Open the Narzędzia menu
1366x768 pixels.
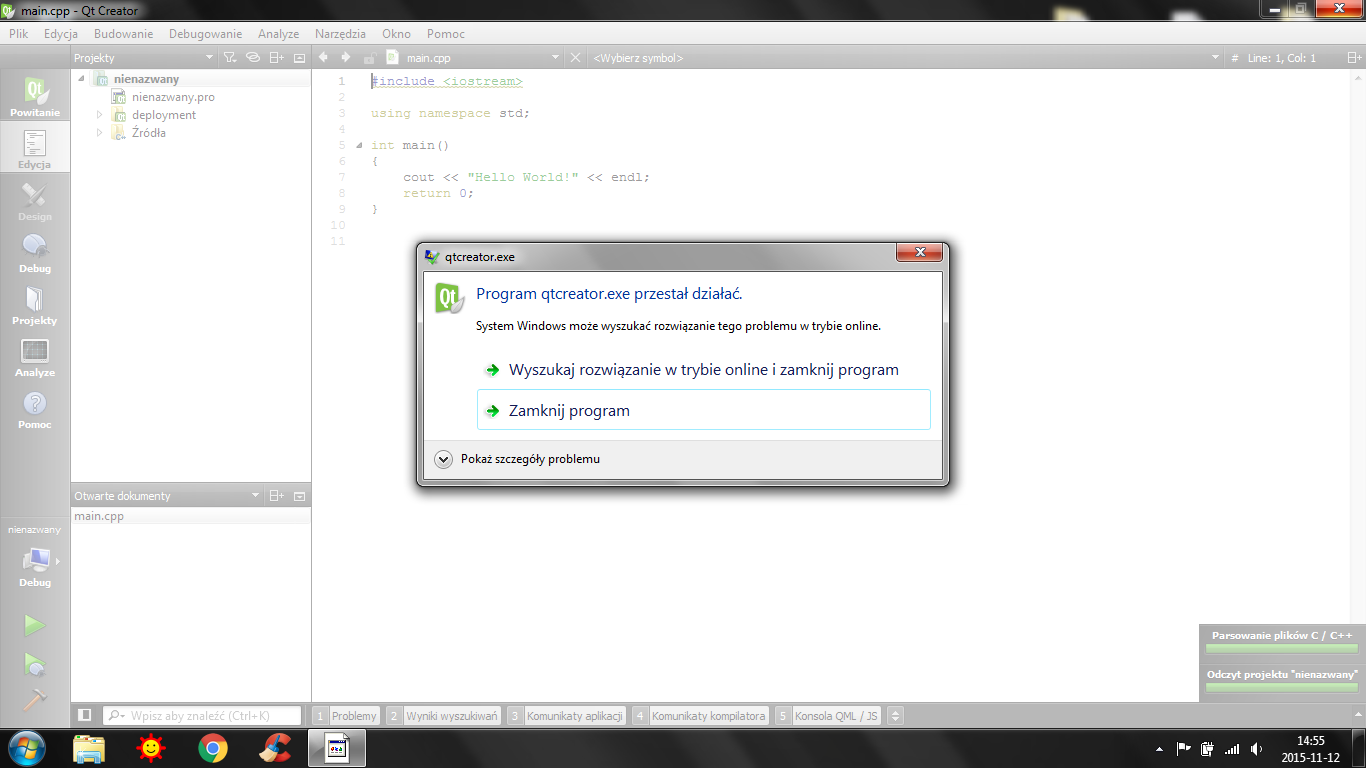340,34
